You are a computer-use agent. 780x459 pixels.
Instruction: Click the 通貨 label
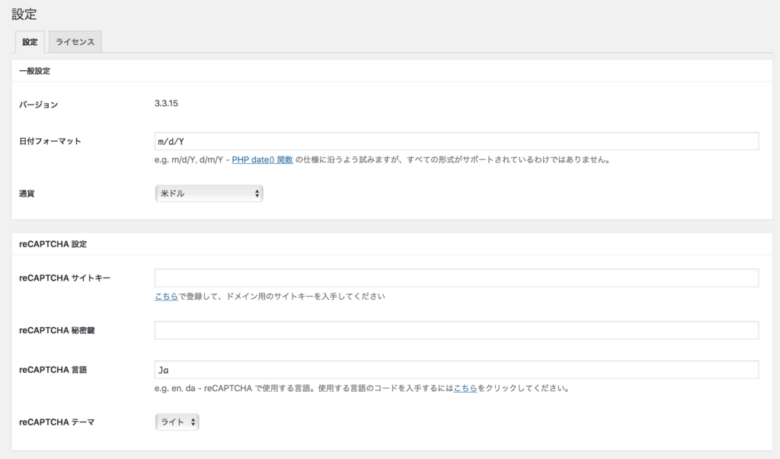click(28, 192)
